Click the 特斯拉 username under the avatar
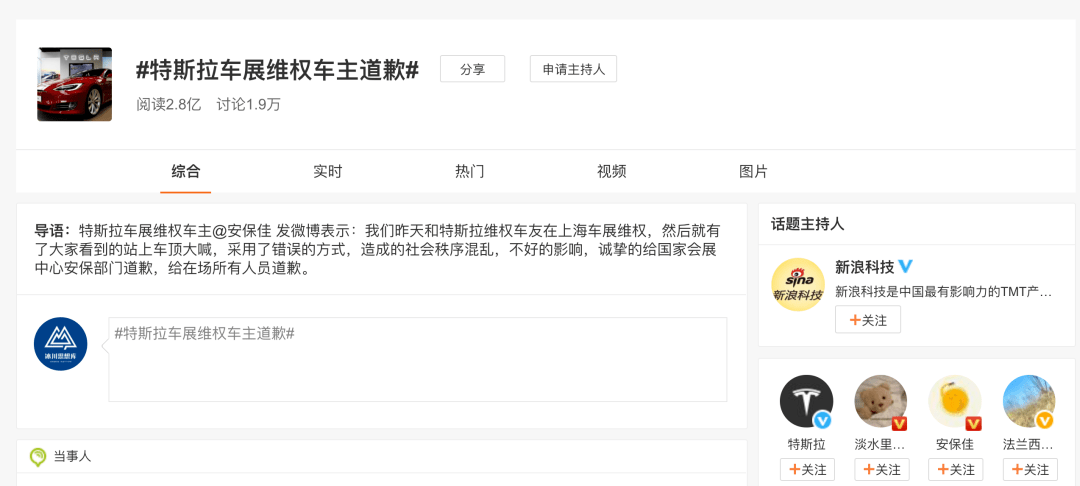 point(807,445)
